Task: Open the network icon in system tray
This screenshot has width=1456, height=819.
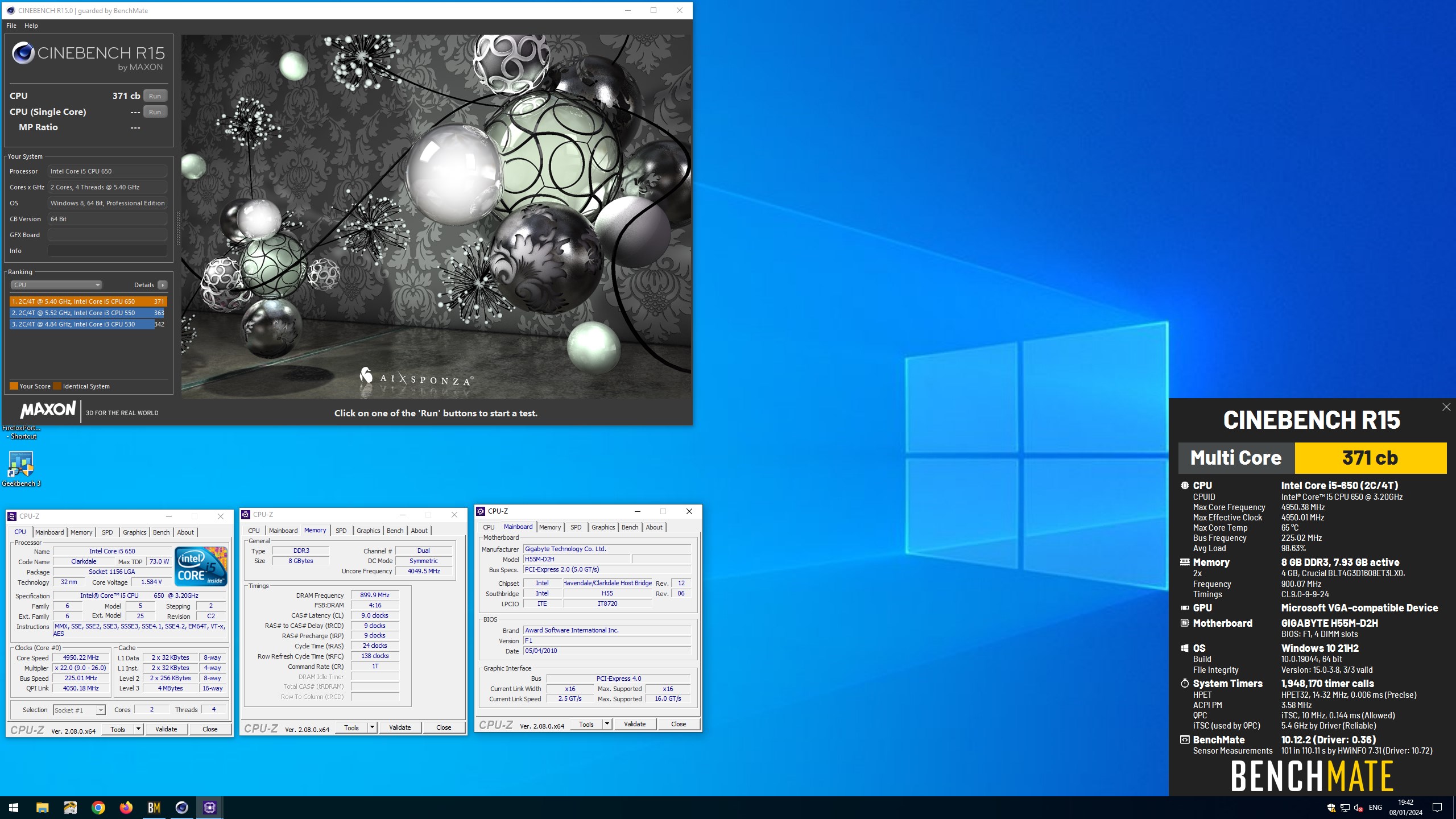Action: 1345,808
